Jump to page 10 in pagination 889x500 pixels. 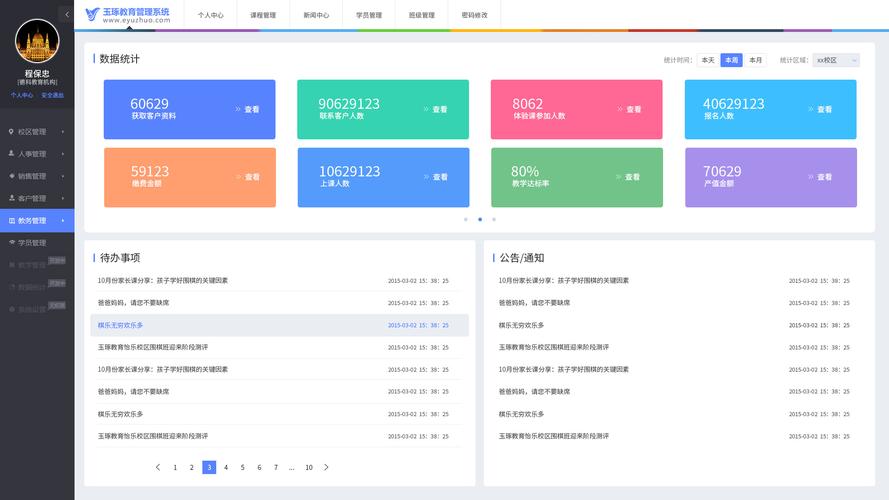click(309, 467)
